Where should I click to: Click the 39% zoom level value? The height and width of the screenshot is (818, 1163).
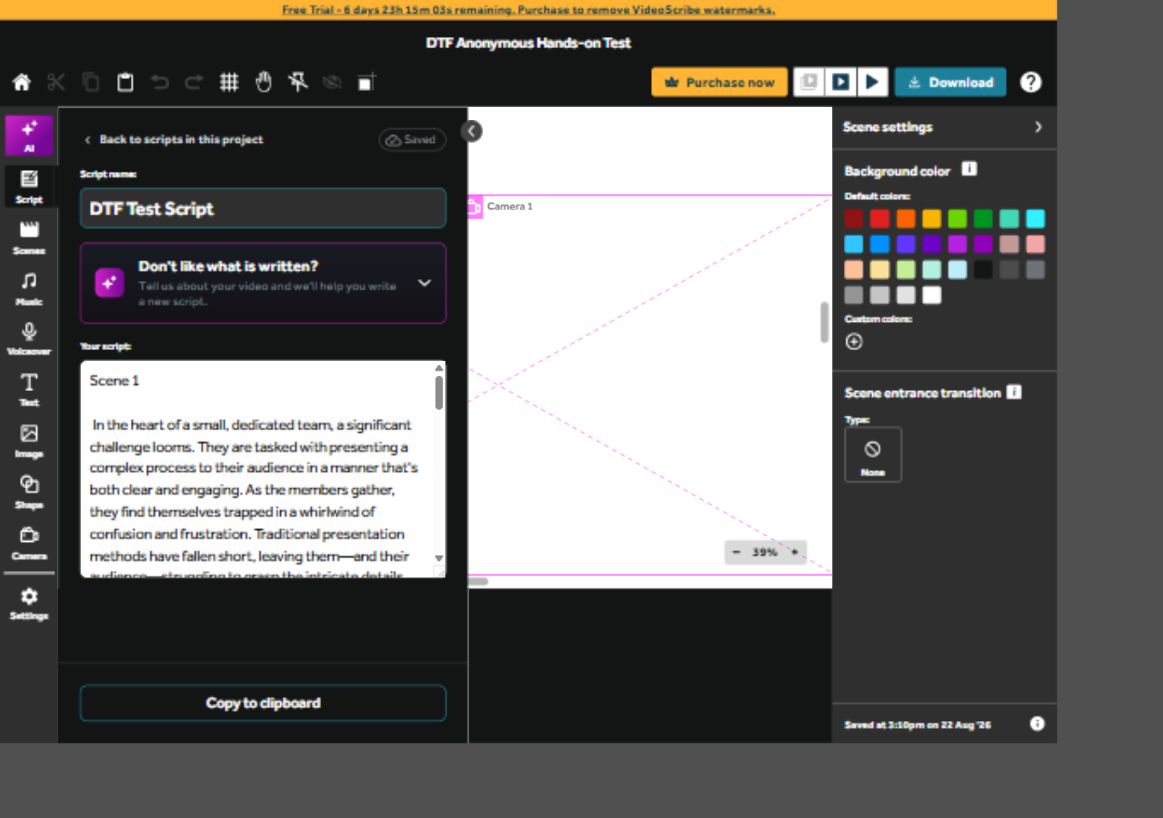click(765, 552)
